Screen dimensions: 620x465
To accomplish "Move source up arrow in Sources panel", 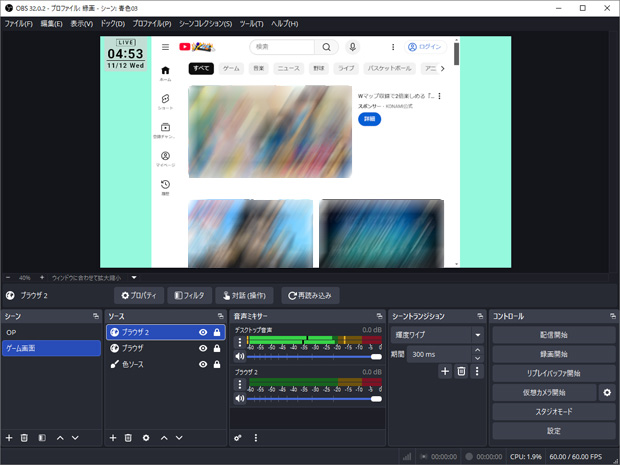I will click(164, 438).
